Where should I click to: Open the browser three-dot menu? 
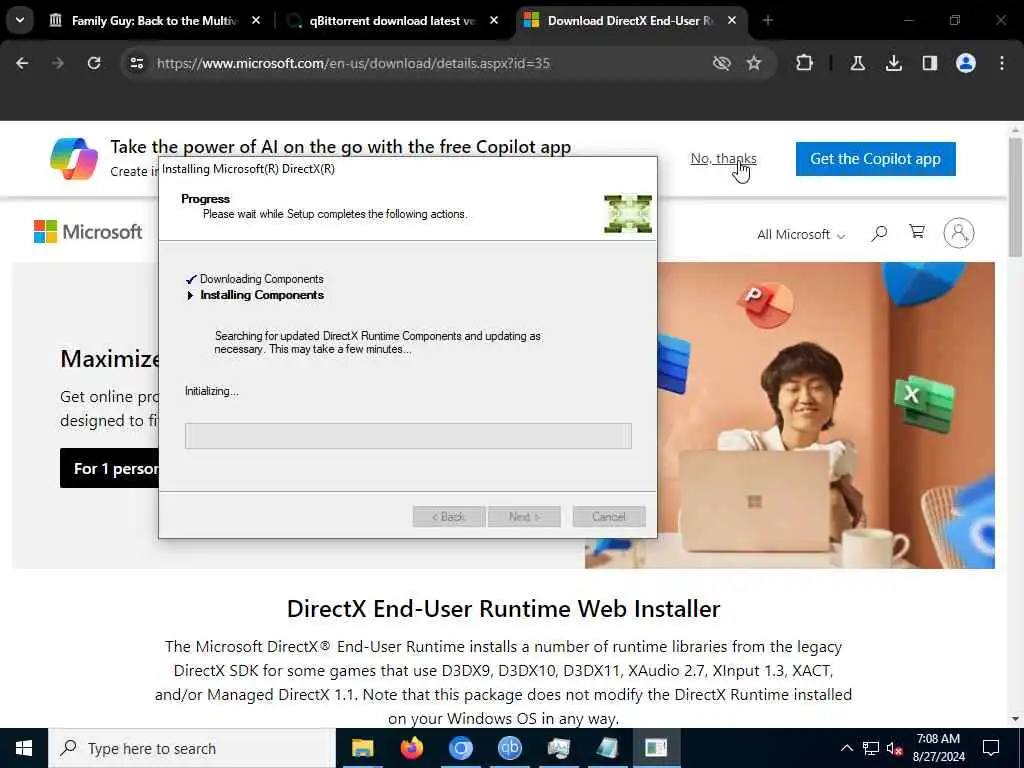click(x=1002, y=63)
